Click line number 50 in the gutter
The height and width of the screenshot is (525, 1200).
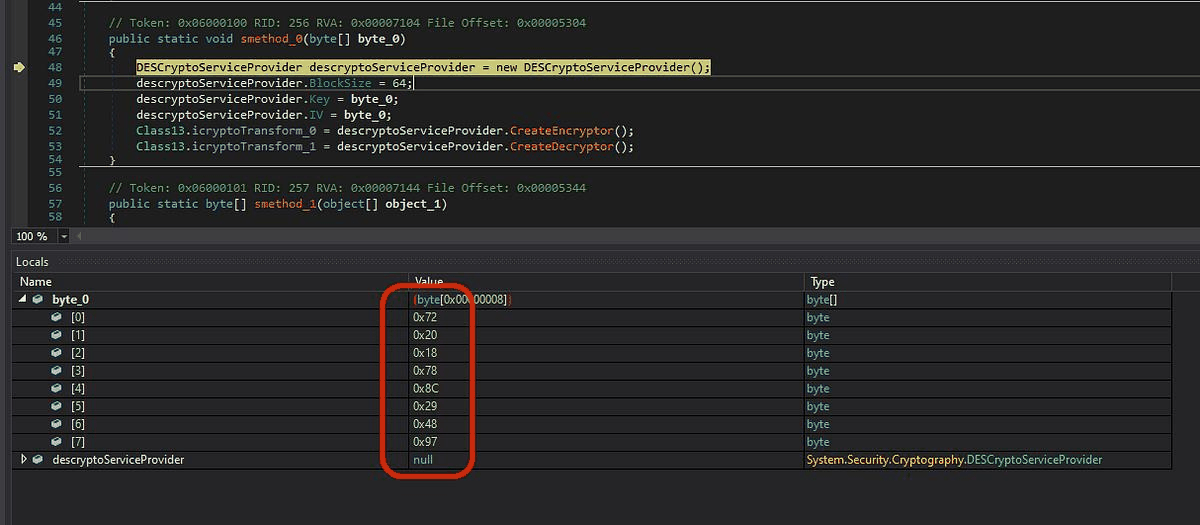pyautogui.click(x=55, y=99)
